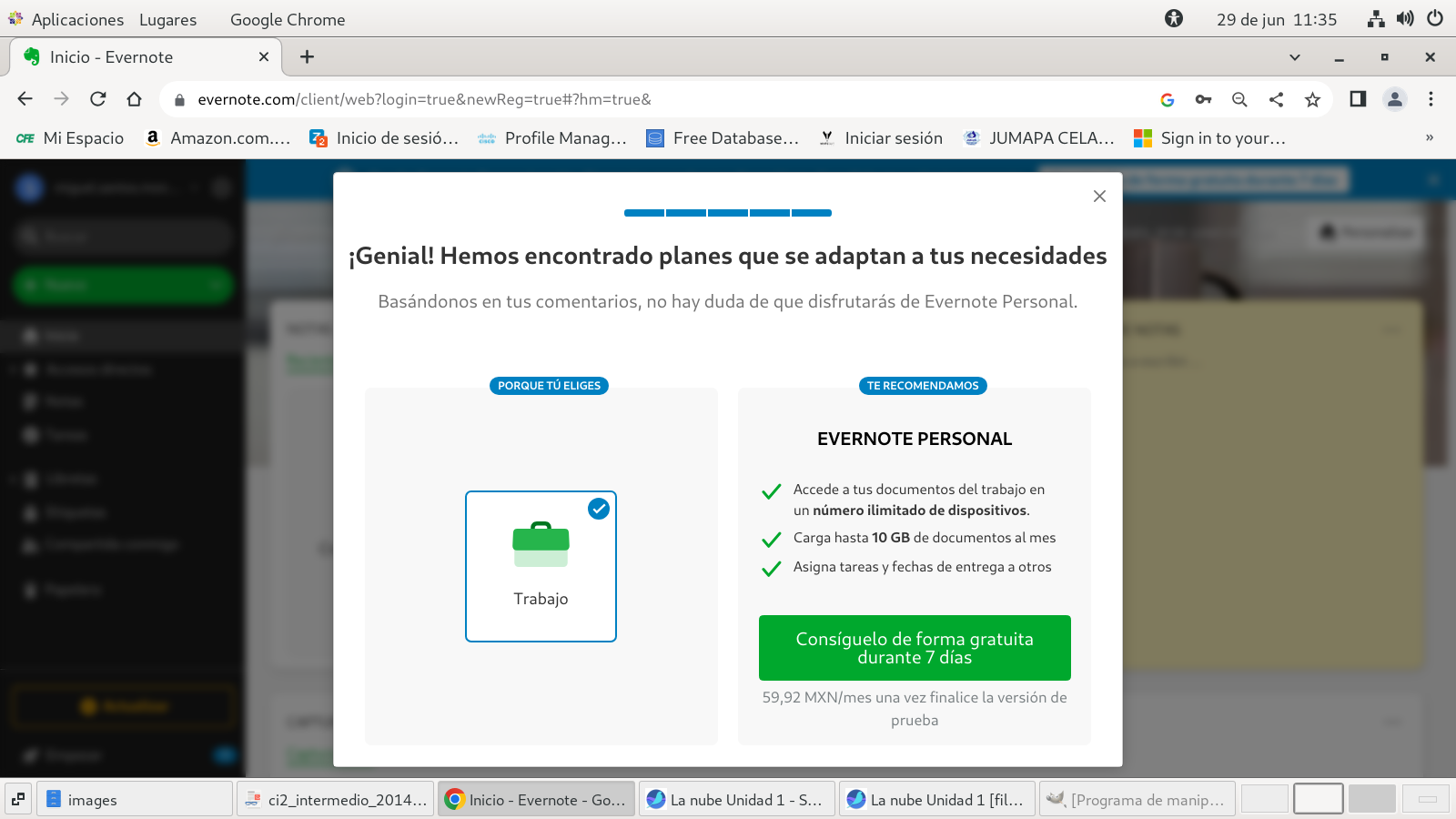Viewport: 1456px width, 819px height.
Task: Open the password key icon in address bar
Action: [1203, 99]
